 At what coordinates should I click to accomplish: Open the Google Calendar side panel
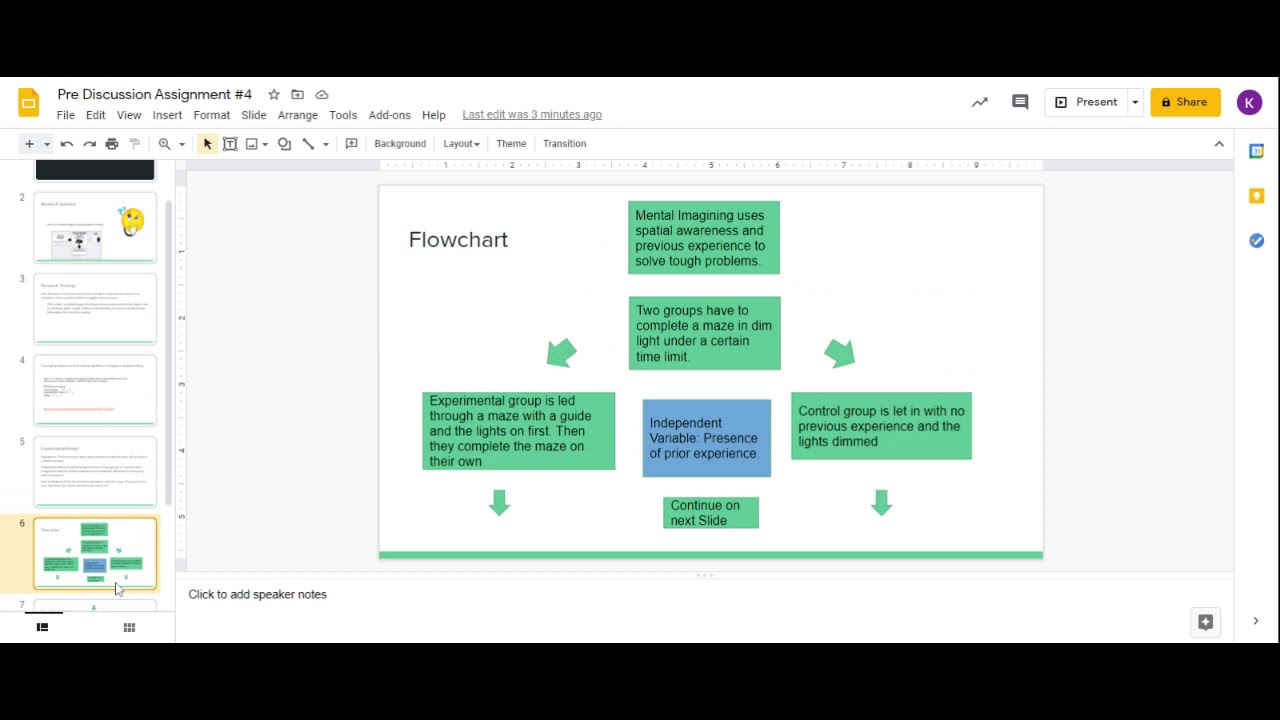[x=1257, y=151]
